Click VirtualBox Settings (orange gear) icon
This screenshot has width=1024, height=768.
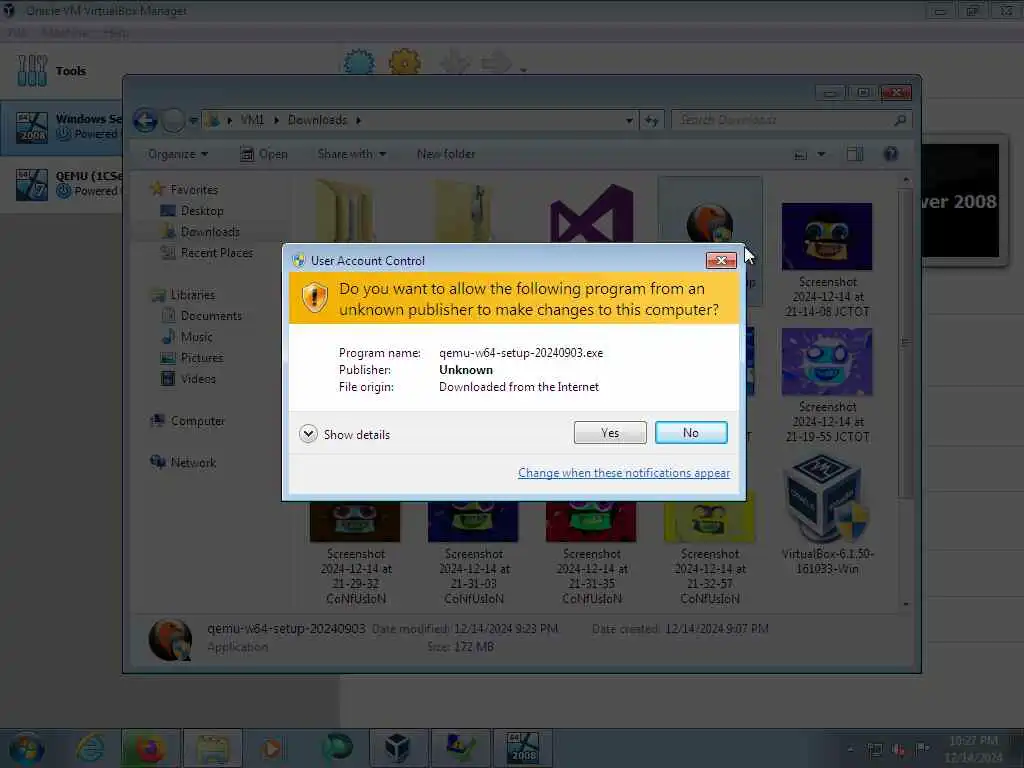(x=405, y=63)
